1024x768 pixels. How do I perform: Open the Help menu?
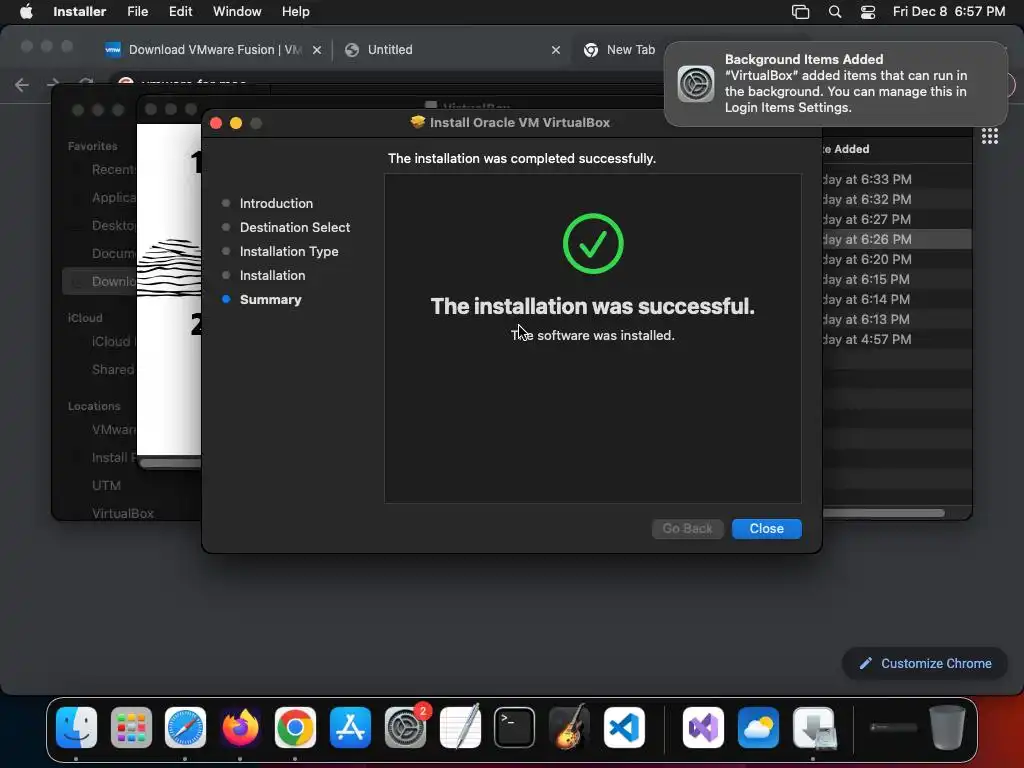point(295,12)
